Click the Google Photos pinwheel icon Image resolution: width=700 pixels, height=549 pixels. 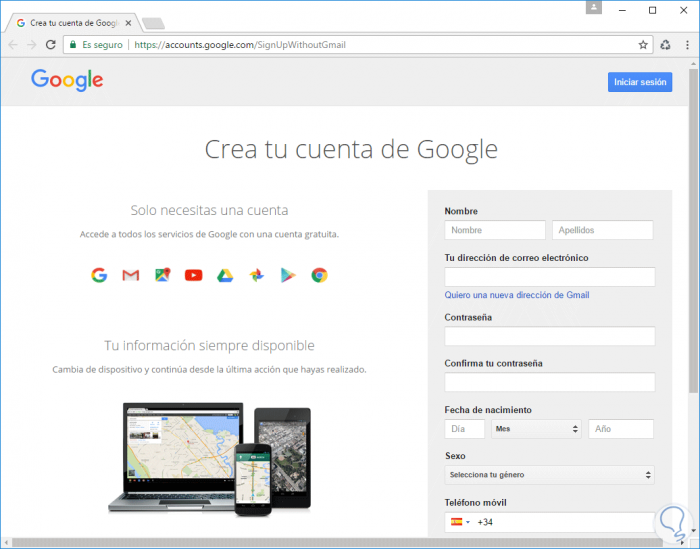[256, 275]
